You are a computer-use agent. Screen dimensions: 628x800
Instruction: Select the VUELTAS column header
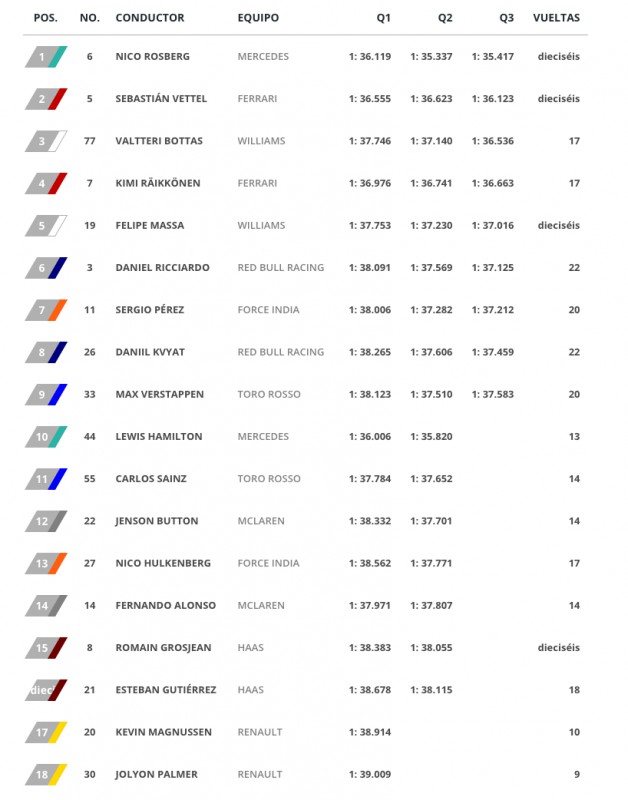(x=556, y=18)
